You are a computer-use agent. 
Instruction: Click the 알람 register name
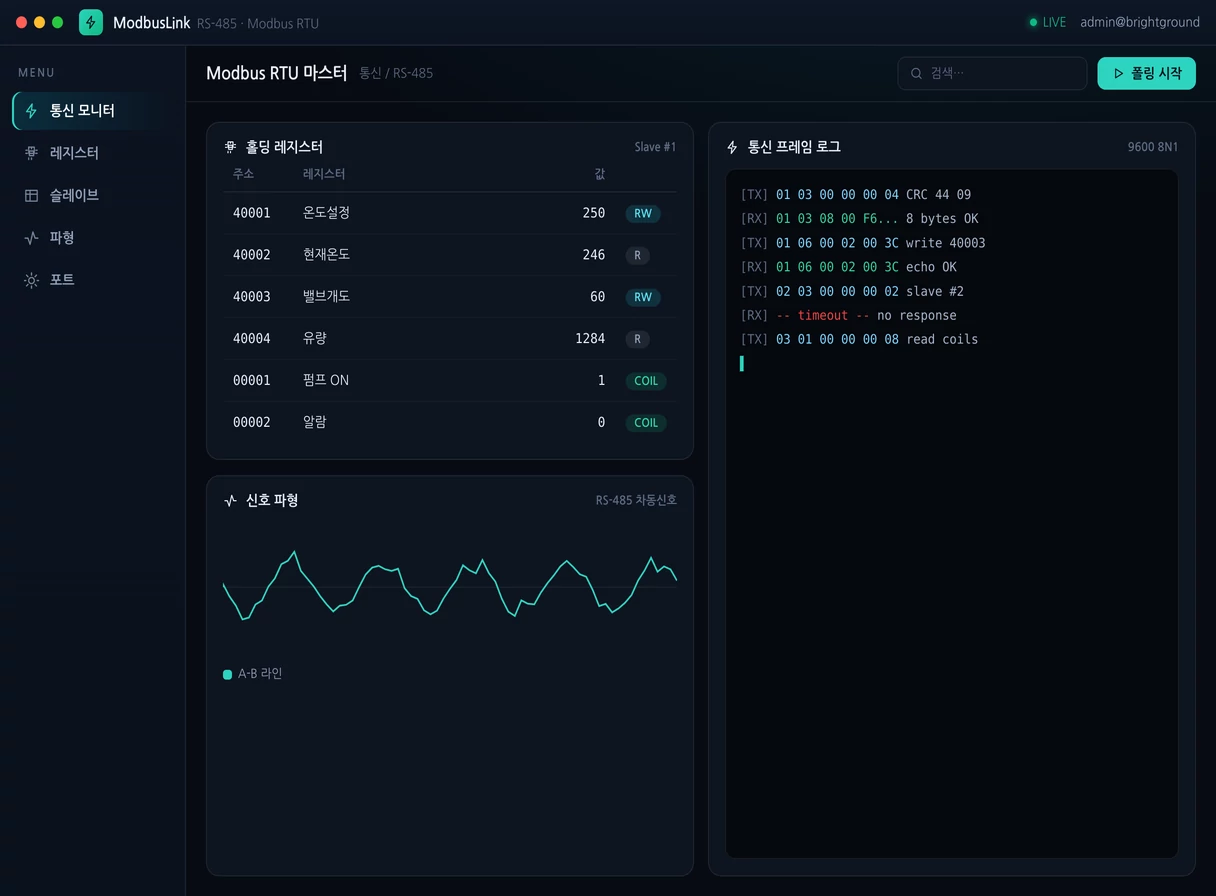(x=315, y=423)
